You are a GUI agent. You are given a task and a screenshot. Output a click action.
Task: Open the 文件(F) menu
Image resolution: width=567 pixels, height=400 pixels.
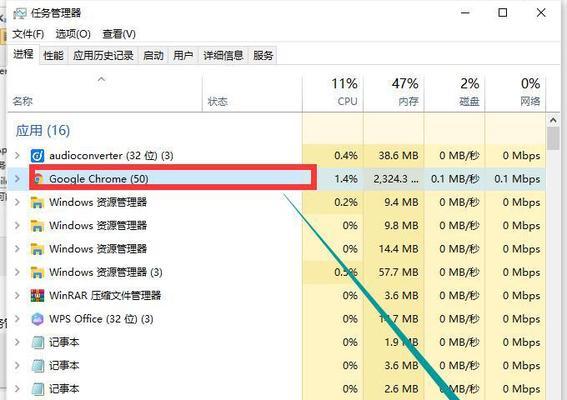[x=28, y=34]
